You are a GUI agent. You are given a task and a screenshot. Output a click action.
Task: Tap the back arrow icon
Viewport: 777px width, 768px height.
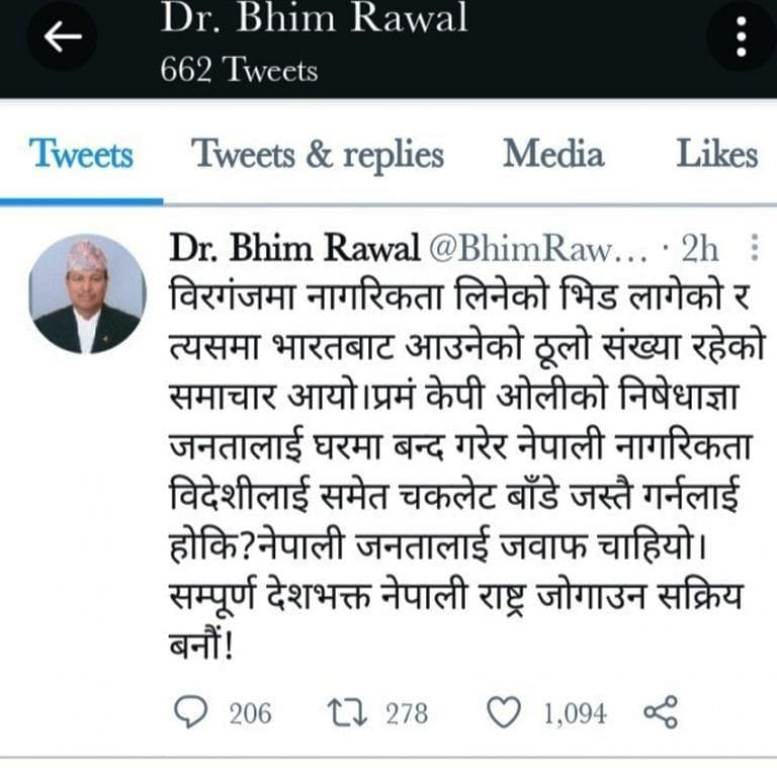[62, 36]
